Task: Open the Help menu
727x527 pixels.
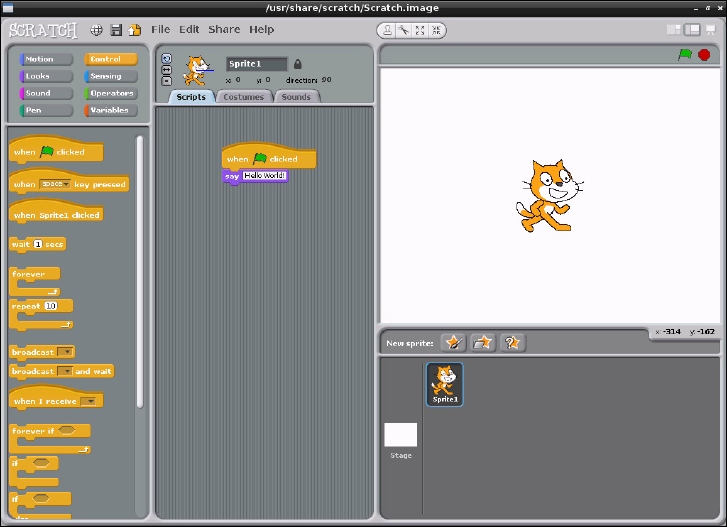Action: (261, 29)
